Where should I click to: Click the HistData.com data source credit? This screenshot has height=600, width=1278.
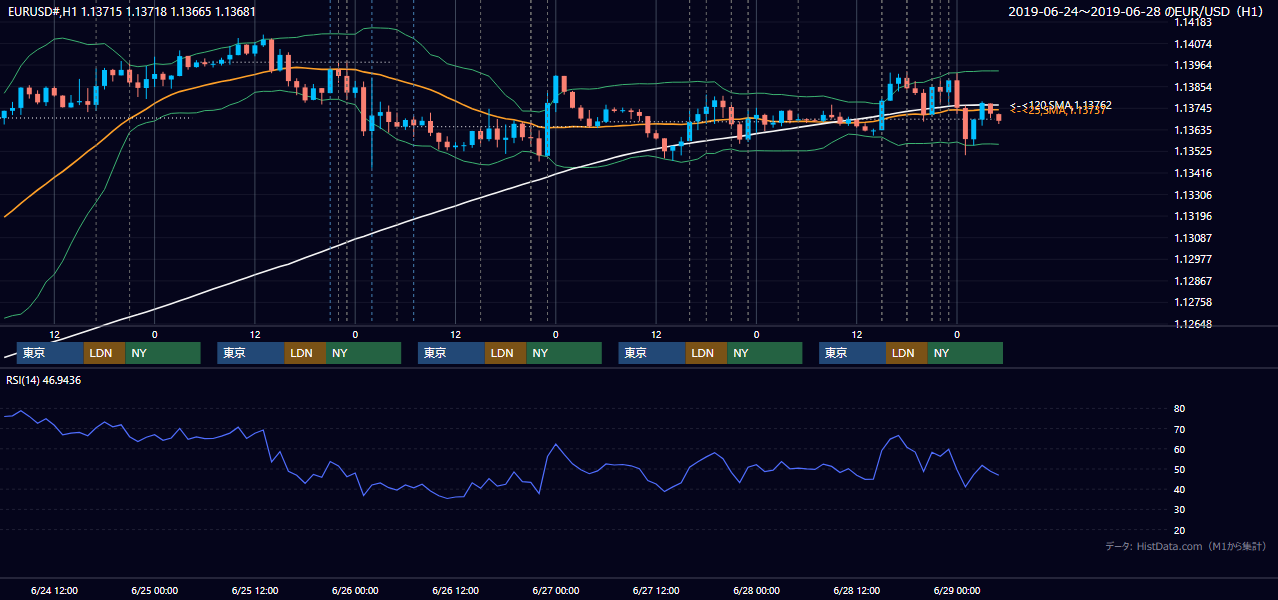tap(1185, 546)
